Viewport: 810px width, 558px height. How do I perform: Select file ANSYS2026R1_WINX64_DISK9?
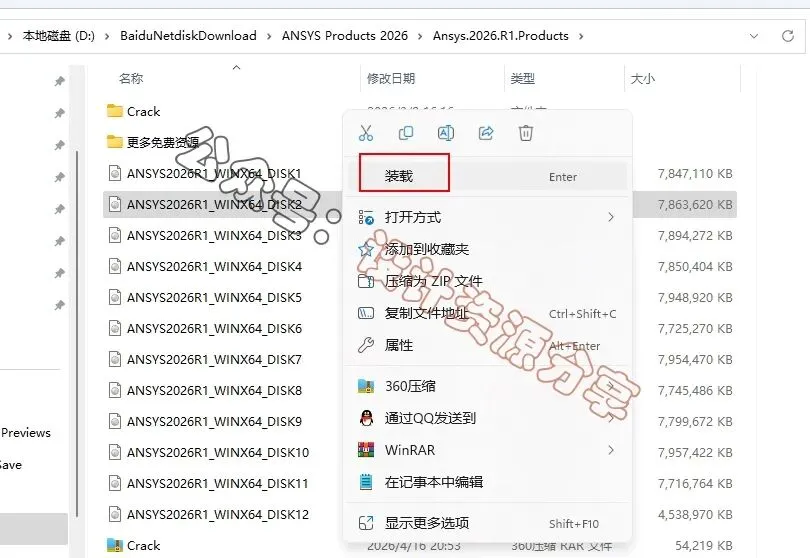pyautogui.click(x=204, y=422)
